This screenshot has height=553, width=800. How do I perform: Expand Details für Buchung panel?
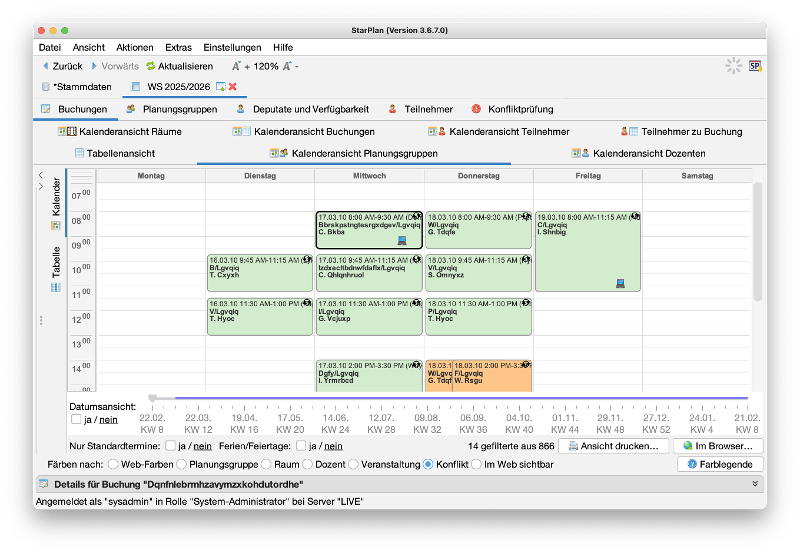pyautogui.click(x=756, y=484)
